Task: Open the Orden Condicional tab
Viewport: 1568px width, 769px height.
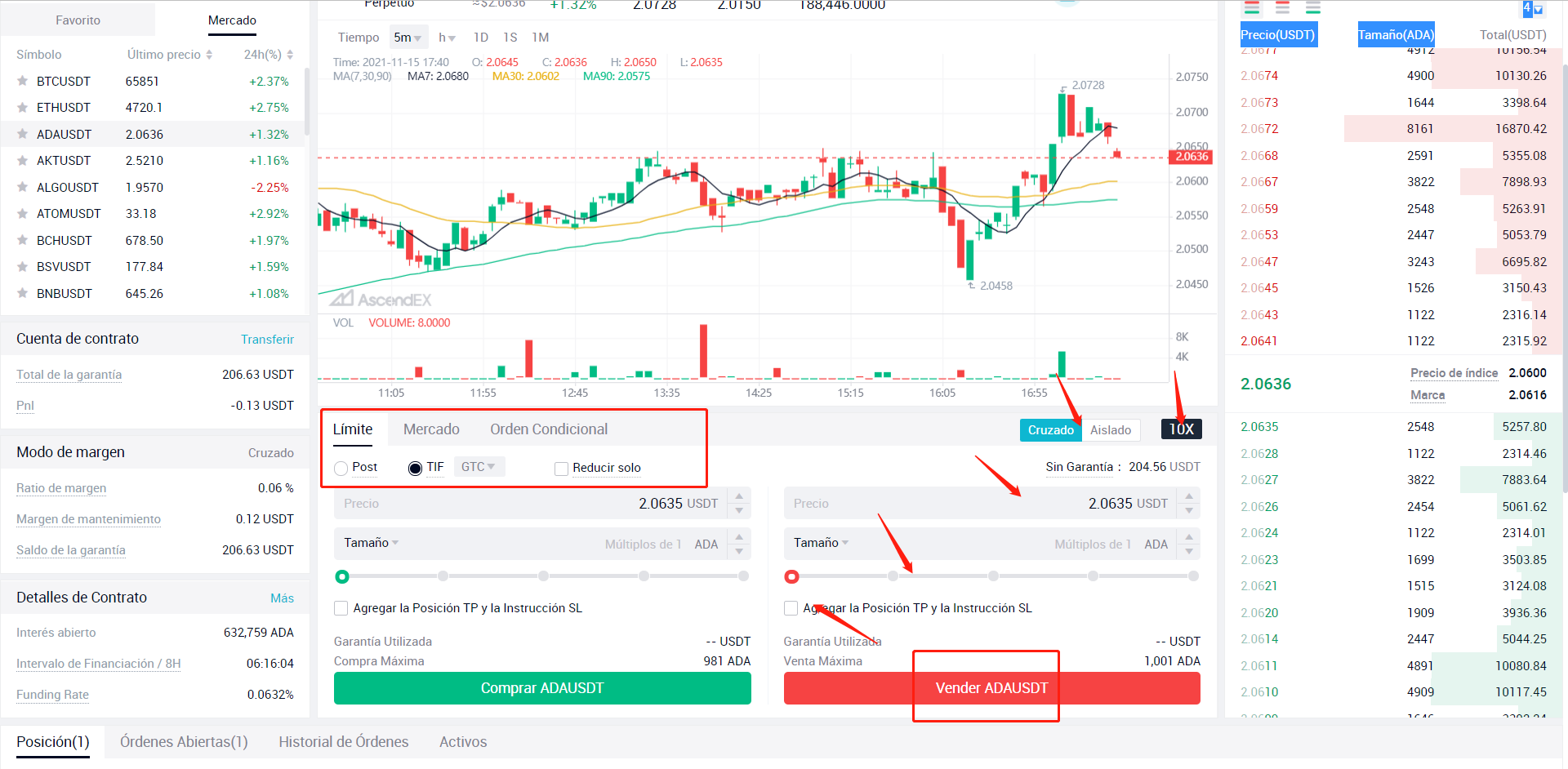Action: [549, 429]
